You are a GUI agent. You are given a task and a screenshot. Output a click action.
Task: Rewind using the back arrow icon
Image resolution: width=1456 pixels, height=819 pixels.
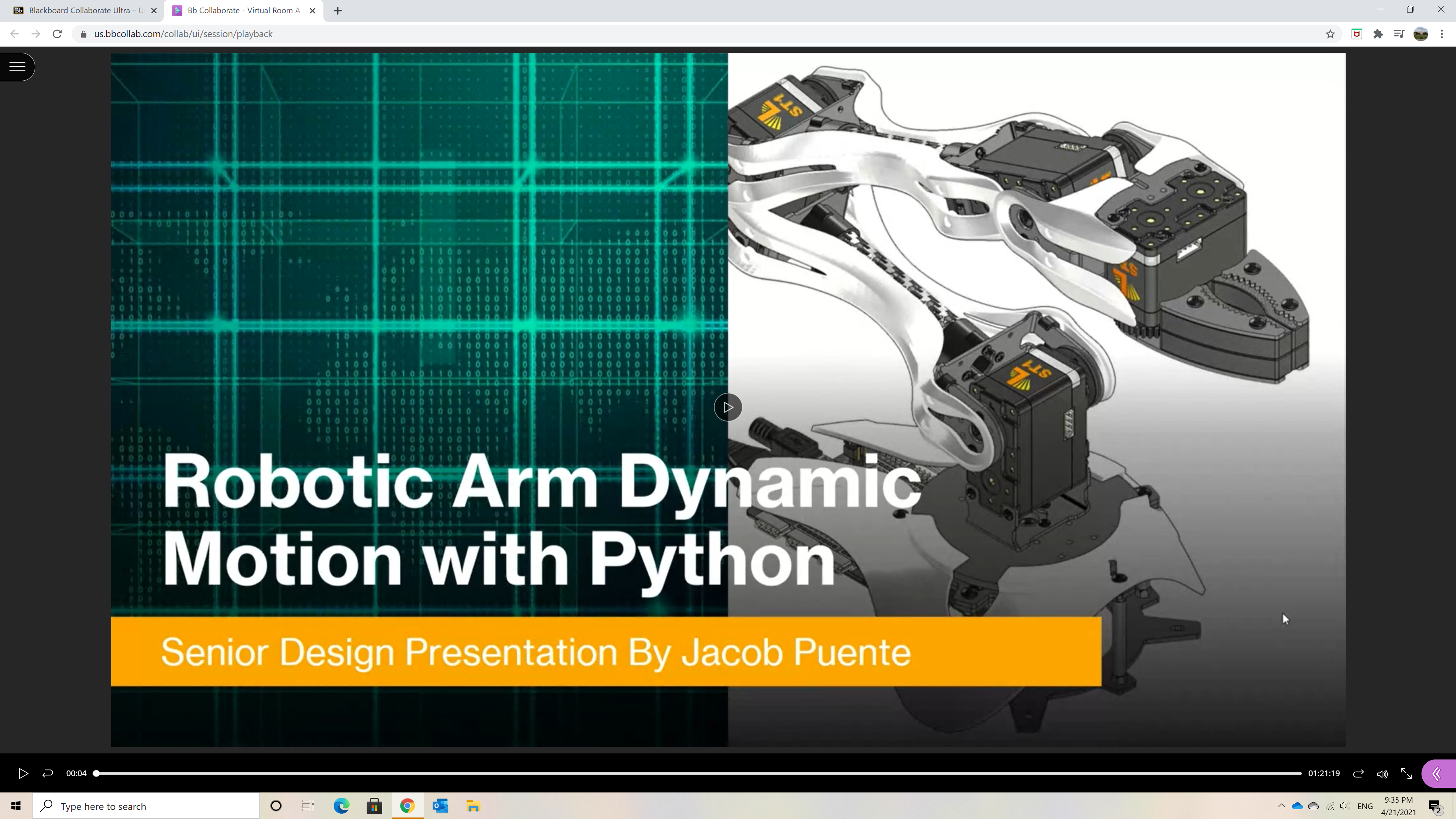click(x=47, y=773)
